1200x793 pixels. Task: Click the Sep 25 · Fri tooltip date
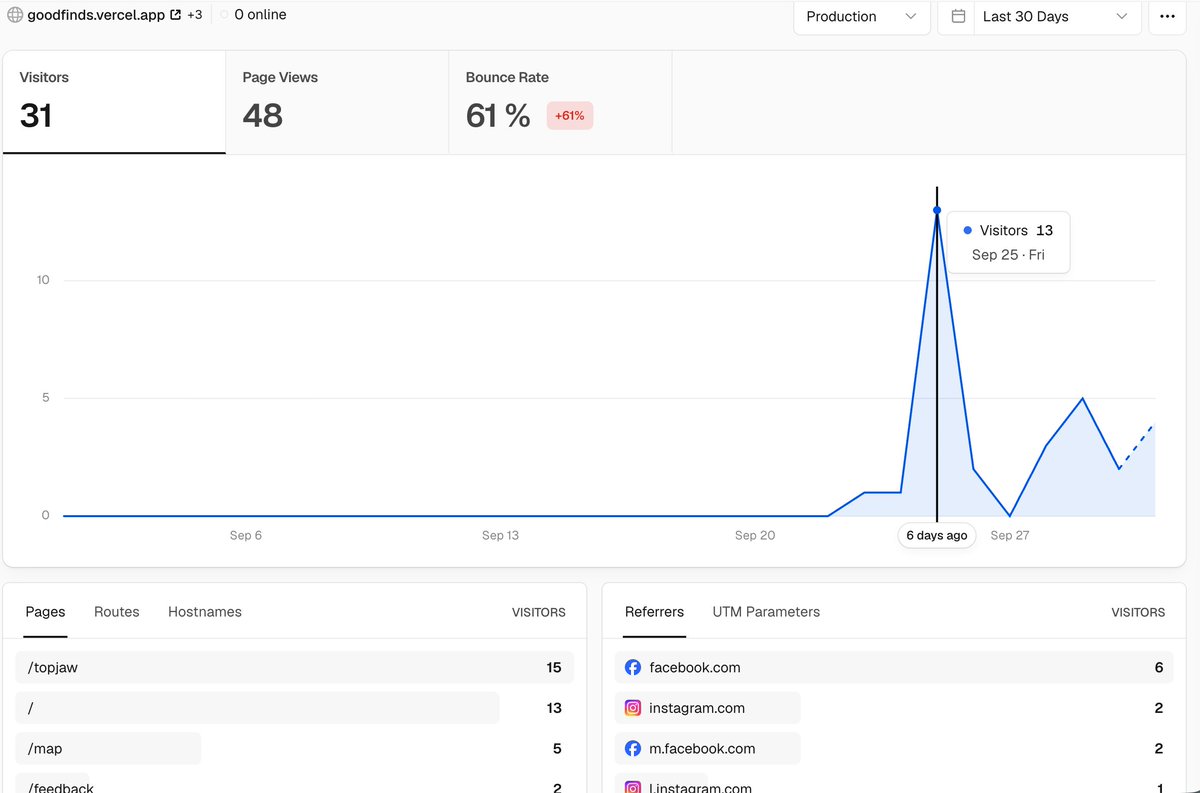coord(1008,255)
